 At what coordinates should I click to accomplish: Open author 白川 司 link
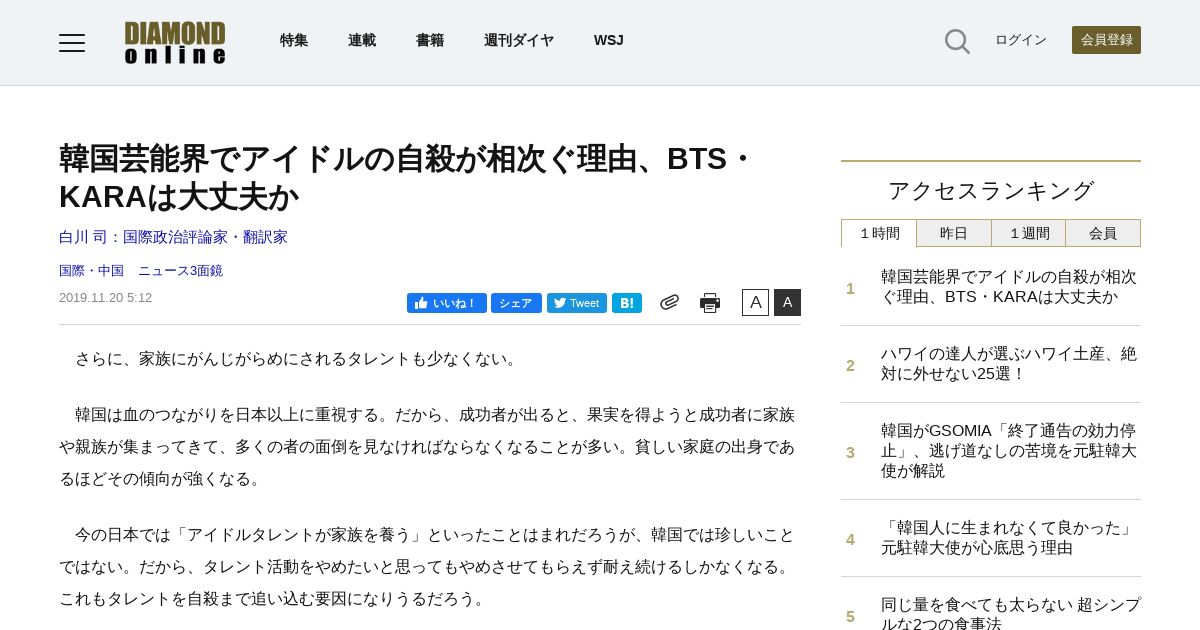click(x=173, y=237)
